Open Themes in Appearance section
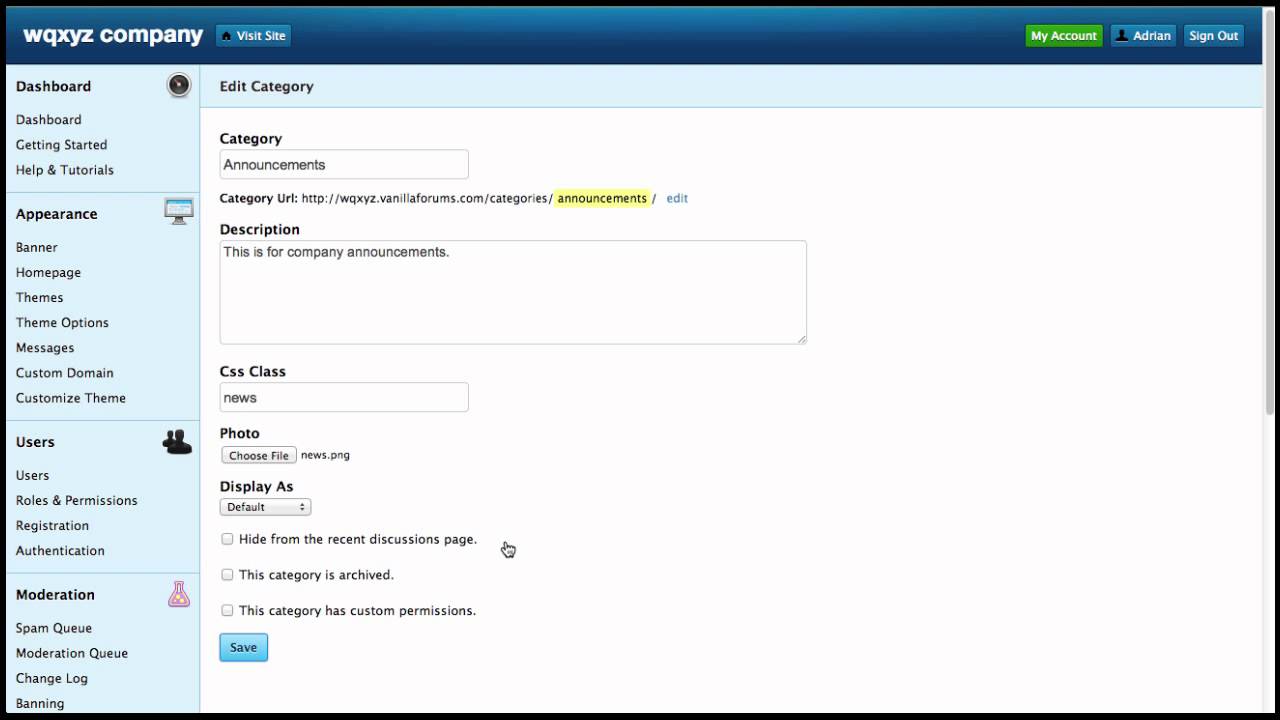The height and width of the screenshot is (720, 1280). click(x=40, y=297)
